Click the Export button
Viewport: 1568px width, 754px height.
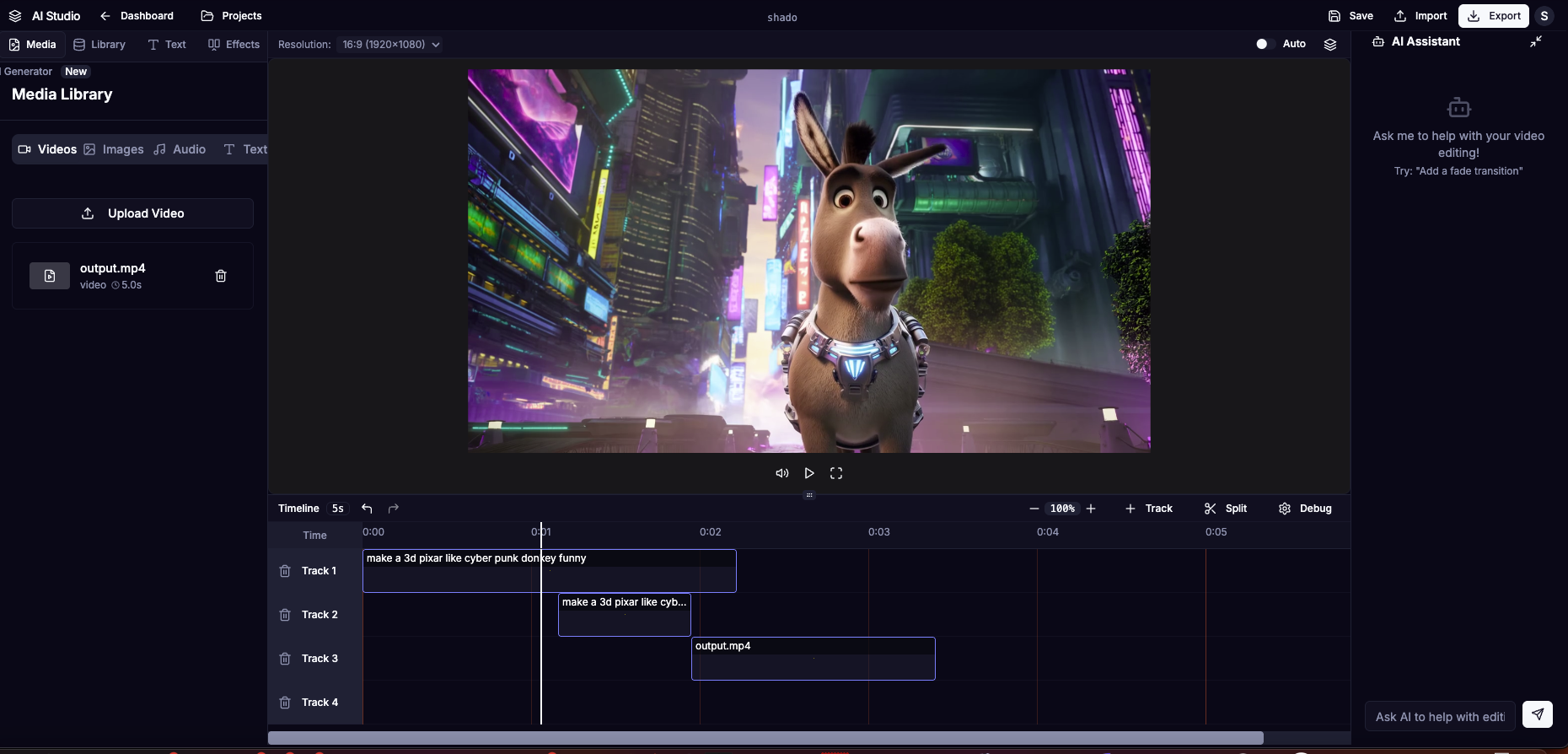[1493, 16]
